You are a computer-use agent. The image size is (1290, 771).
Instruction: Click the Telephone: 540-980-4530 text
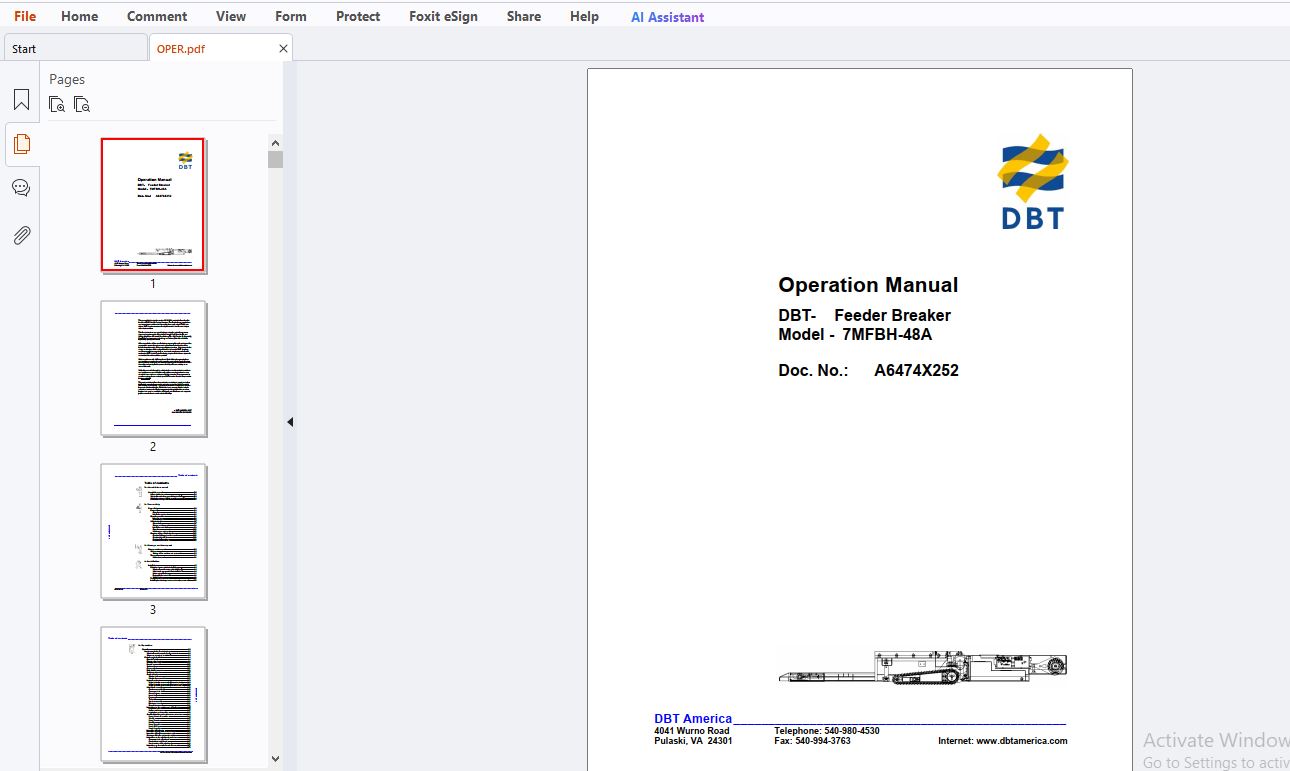click(827, 731)
